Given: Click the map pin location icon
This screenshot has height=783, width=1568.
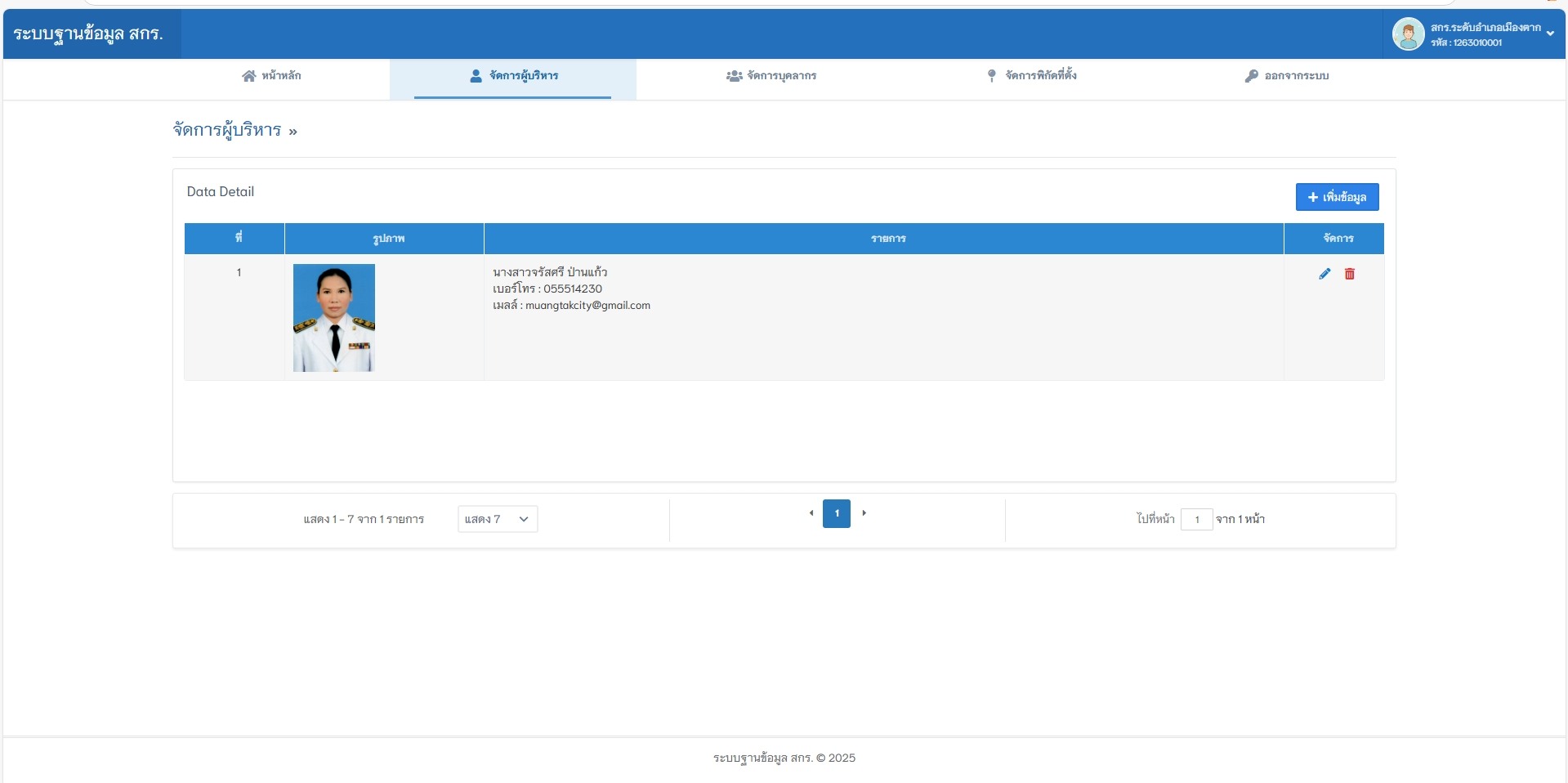Looking at the screenshot, I should click(991, 76).
